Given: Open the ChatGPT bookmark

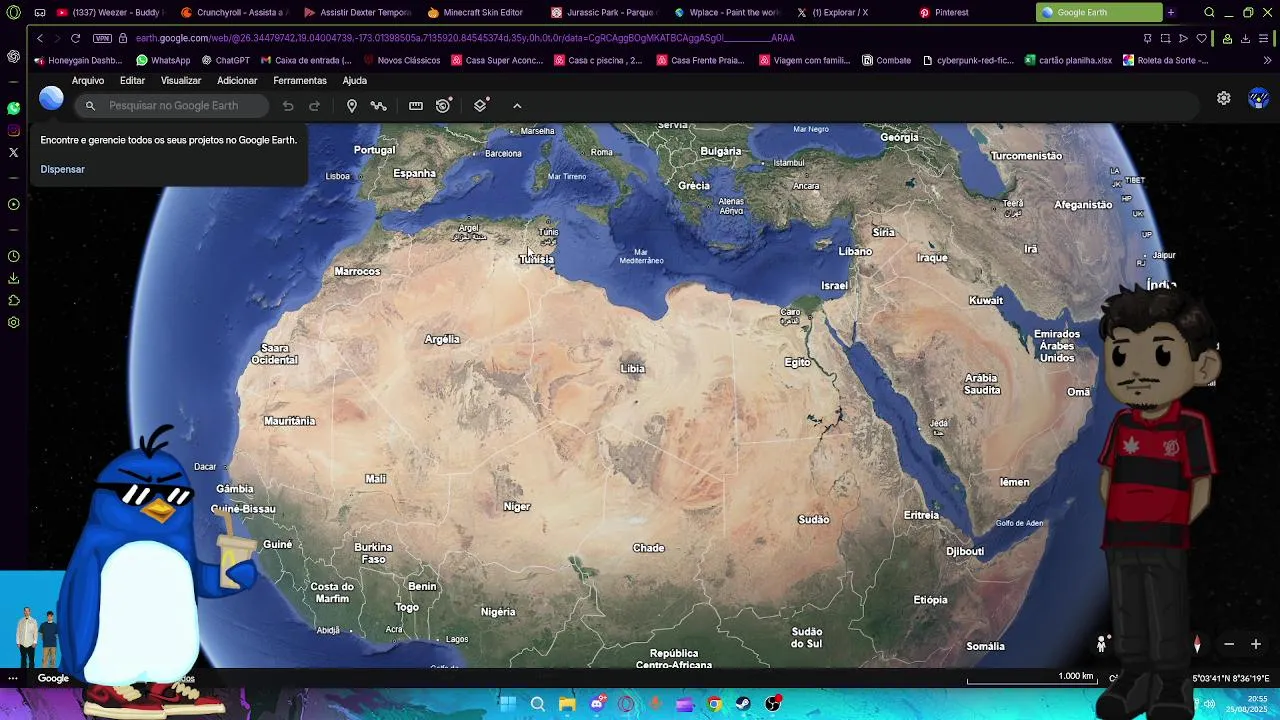Looking at the screenshot, I should (225, 60).
